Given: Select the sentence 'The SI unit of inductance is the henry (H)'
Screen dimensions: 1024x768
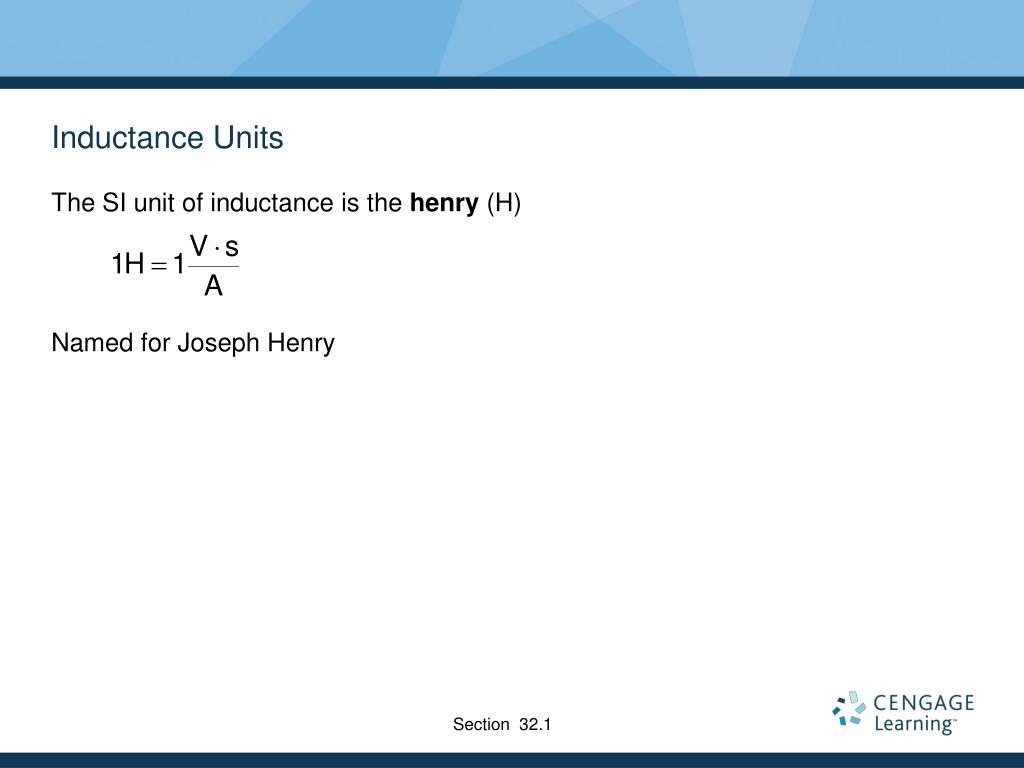Looking at the screenshot, I should (x=286, y=203).
